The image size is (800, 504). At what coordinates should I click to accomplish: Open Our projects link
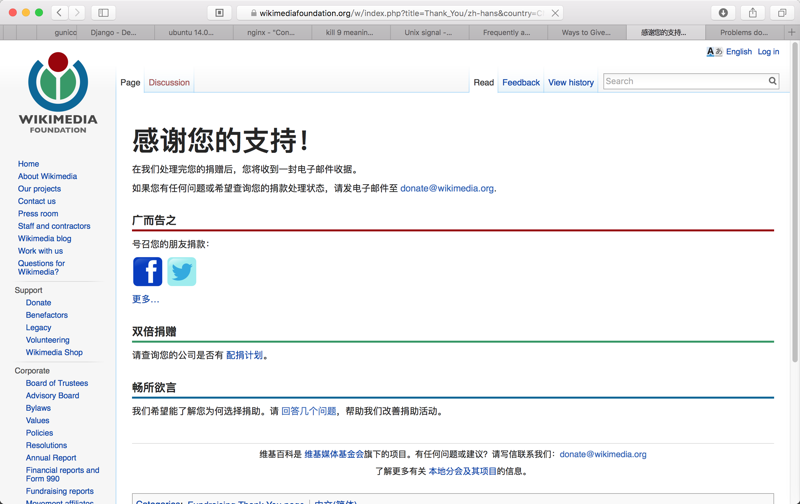click(x=39, y=189)
